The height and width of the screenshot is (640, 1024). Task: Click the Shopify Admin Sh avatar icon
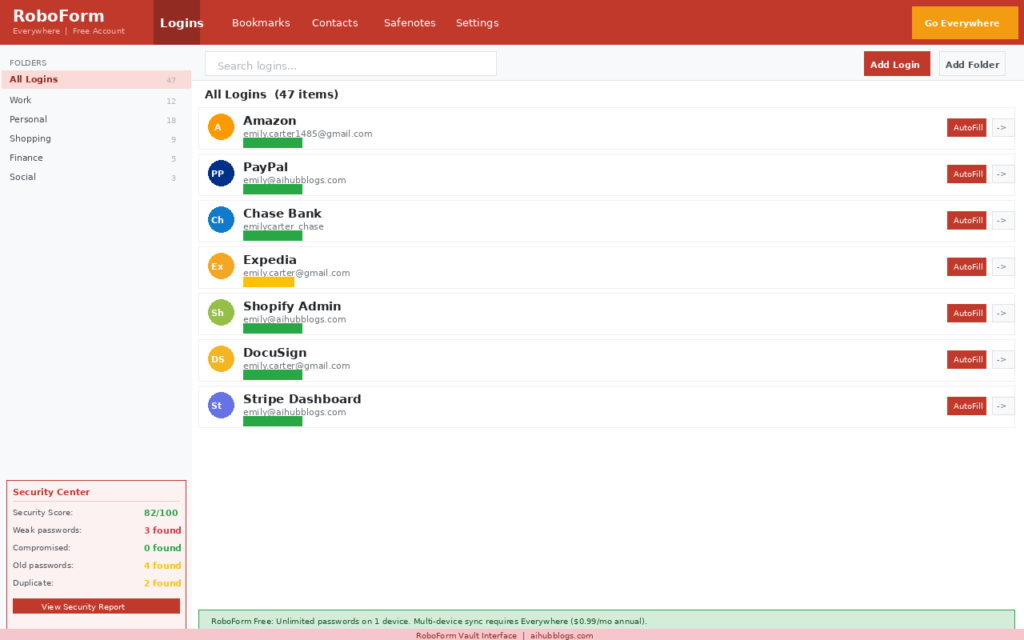(x=221, y=312)
